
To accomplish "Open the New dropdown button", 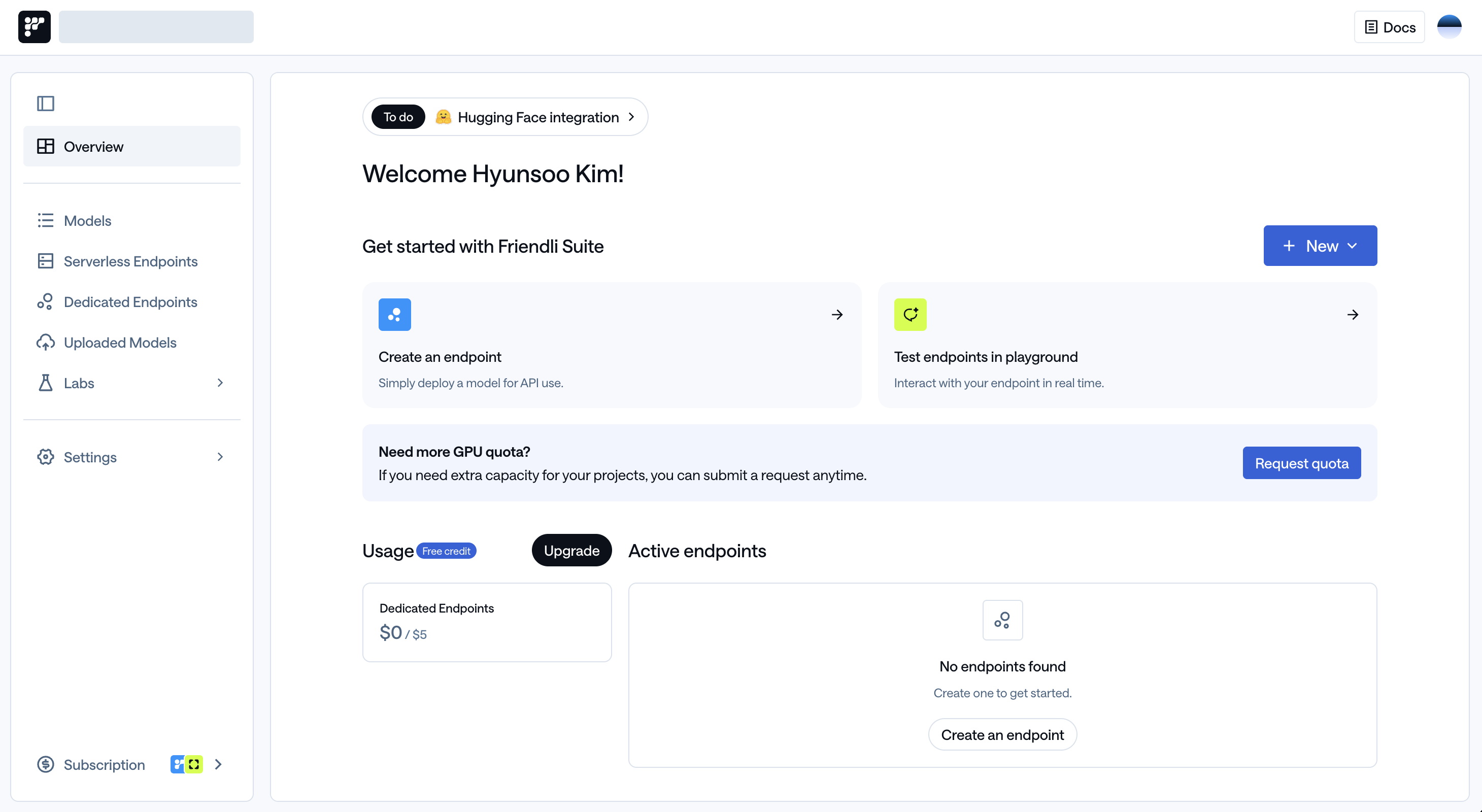I will tap(1320, 246).
